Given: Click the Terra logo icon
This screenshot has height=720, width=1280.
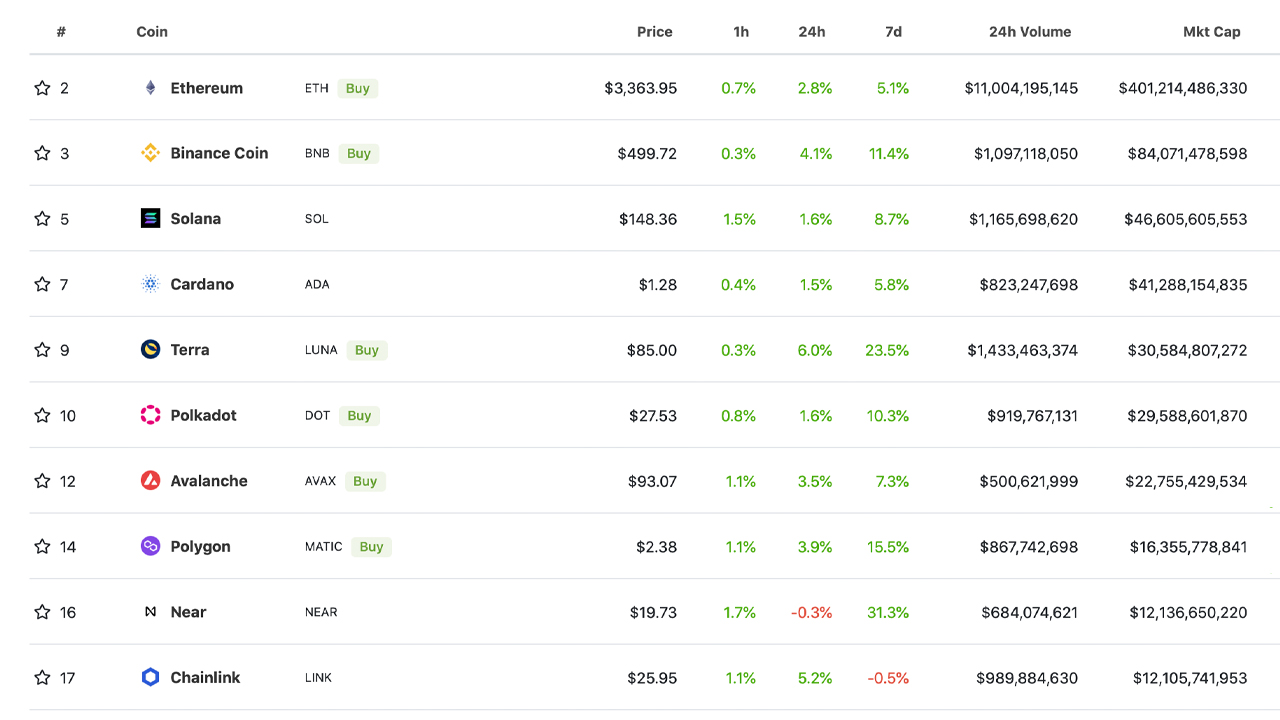Looking at the screenshot, I should click(x=151, y=350).
